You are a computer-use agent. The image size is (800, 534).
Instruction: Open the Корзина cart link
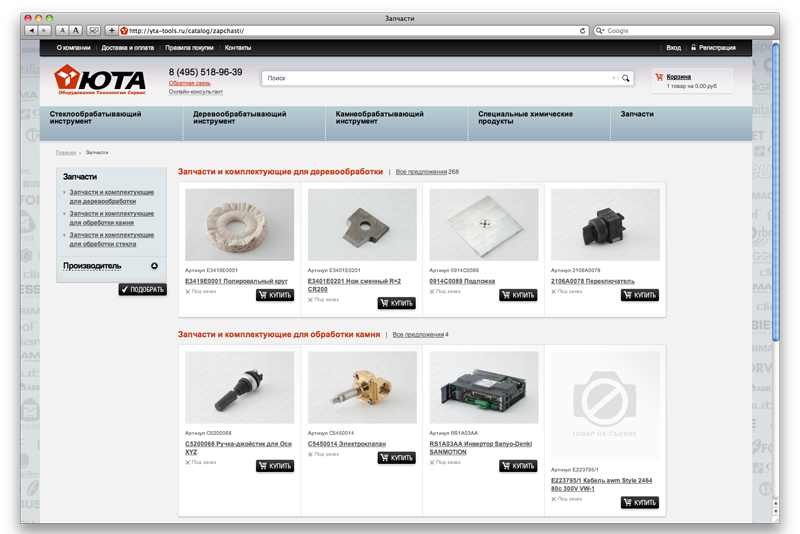[x=679, y=77]
